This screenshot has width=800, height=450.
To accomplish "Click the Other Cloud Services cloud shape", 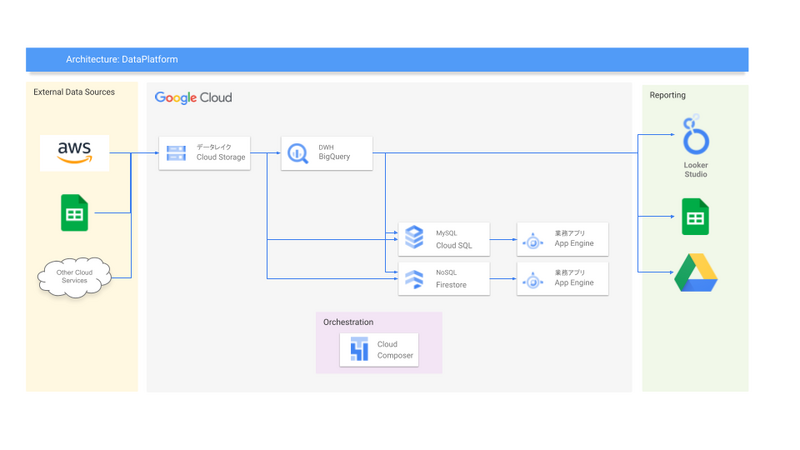I will coord(74,277).
